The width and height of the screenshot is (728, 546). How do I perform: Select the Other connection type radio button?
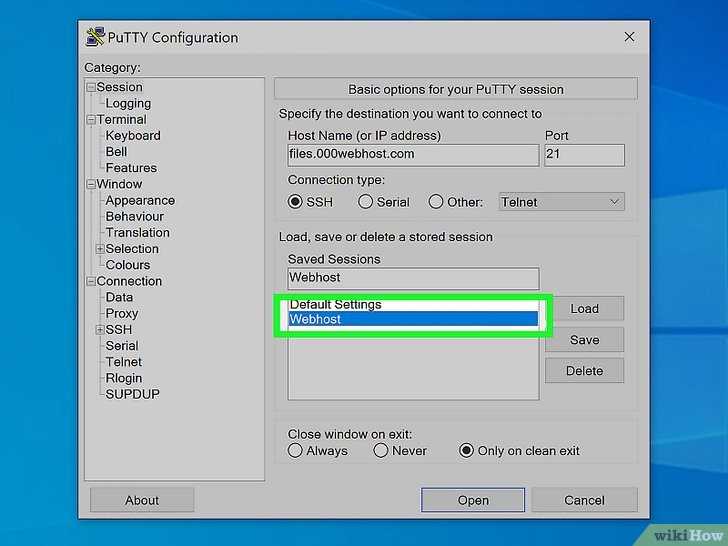click(x=436, y=202)
